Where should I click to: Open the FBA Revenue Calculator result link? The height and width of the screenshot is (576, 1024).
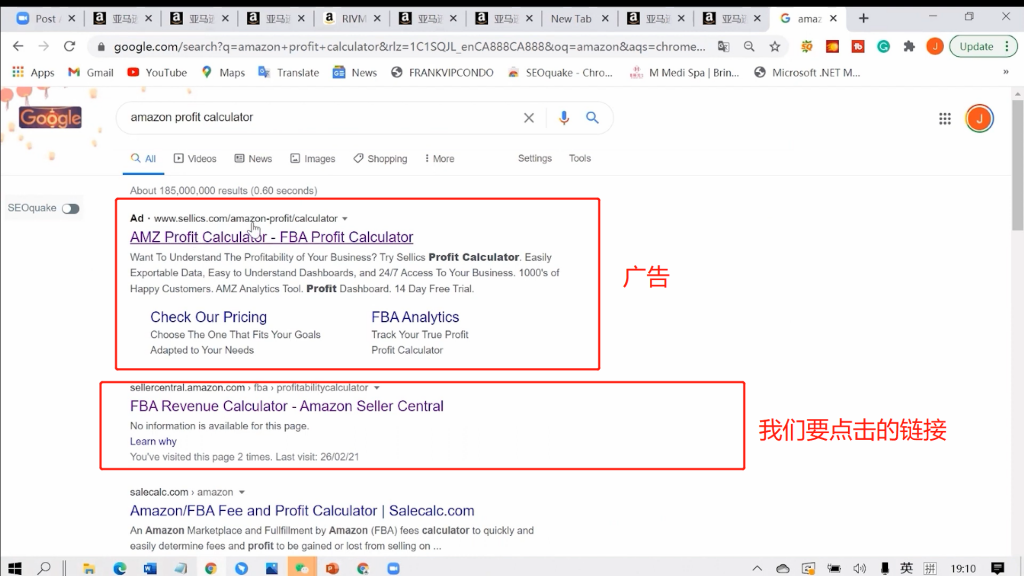tap(286, 406)
